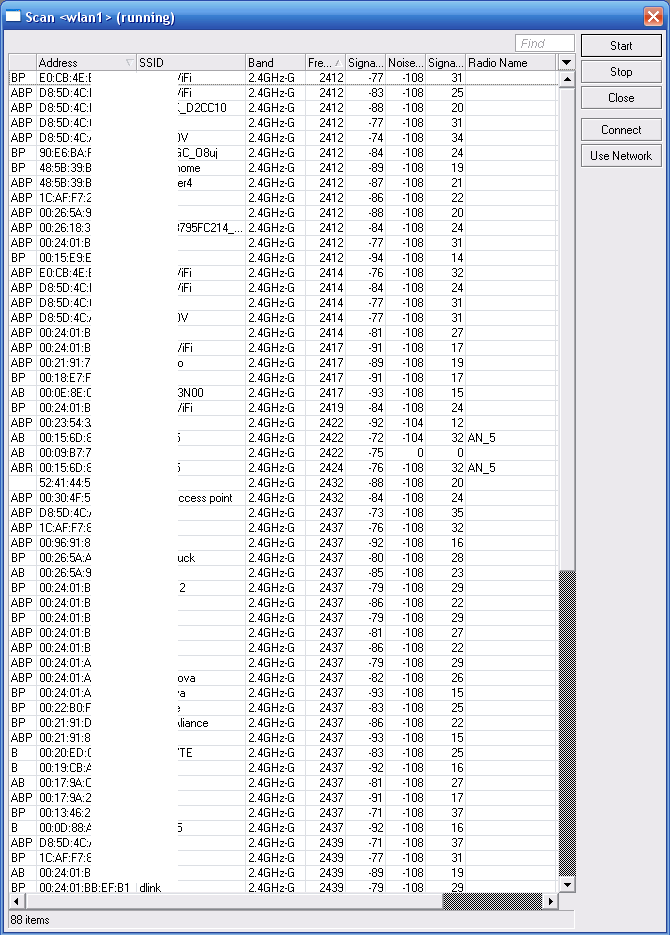
Task: Select the row with address 00:13:46:2
Action: point(283,813)
